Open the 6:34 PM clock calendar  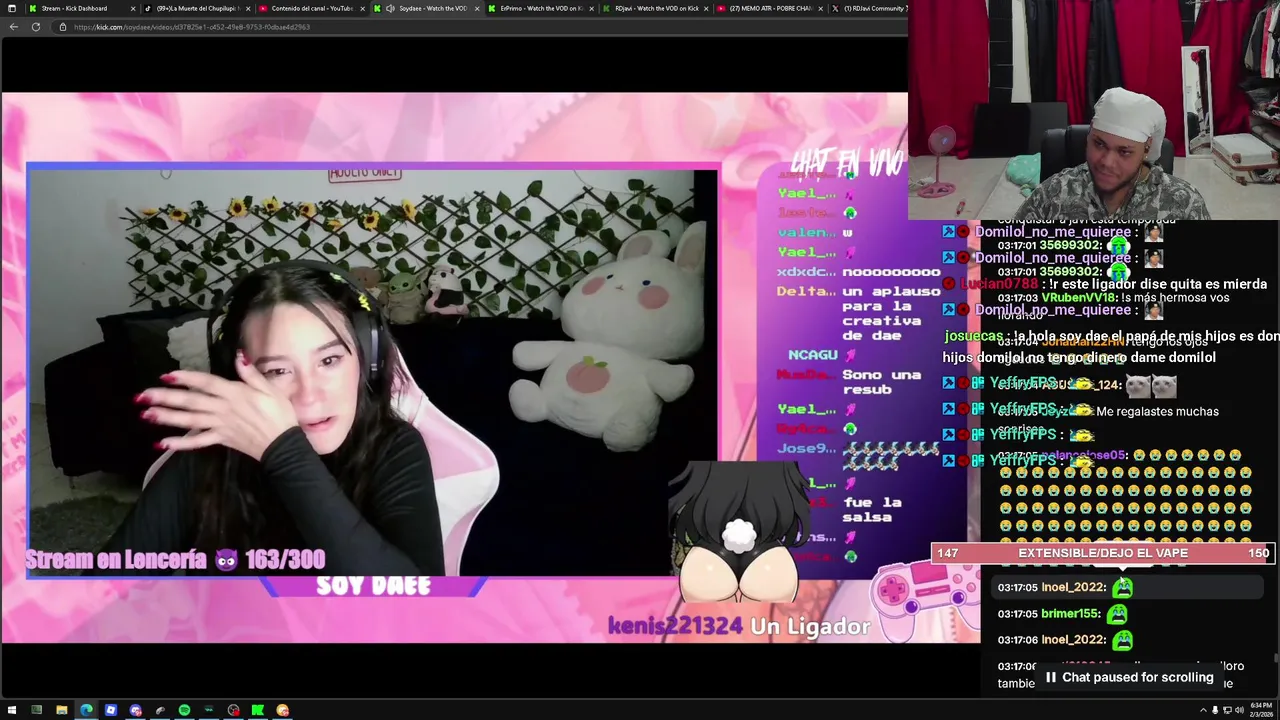coord(1261,710)
